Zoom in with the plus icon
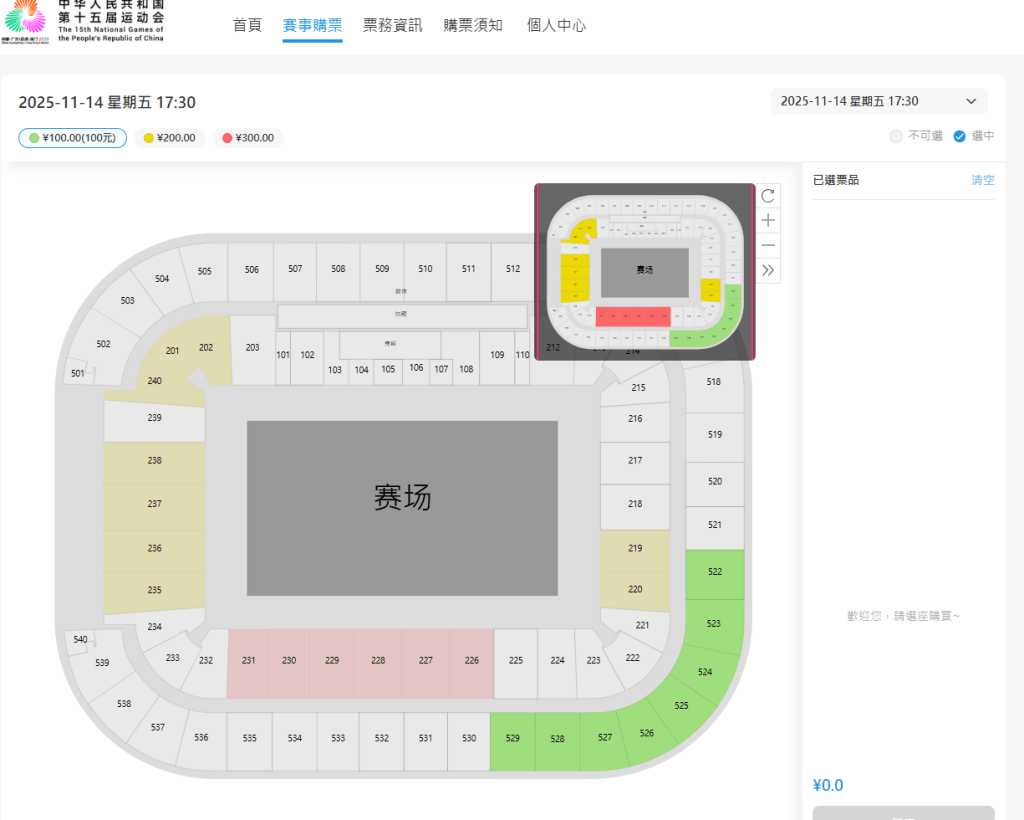 768,221
